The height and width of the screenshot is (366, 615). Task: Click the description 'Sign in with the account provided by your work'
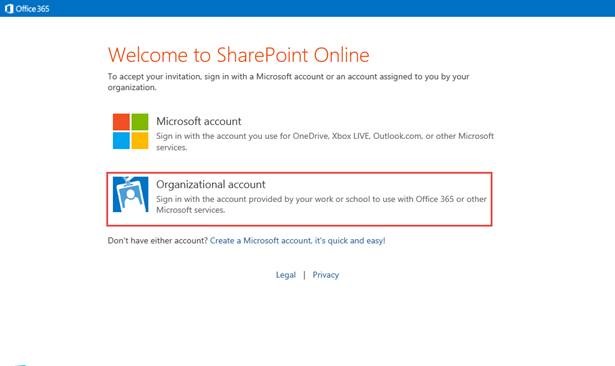click(x=321, y=204)
